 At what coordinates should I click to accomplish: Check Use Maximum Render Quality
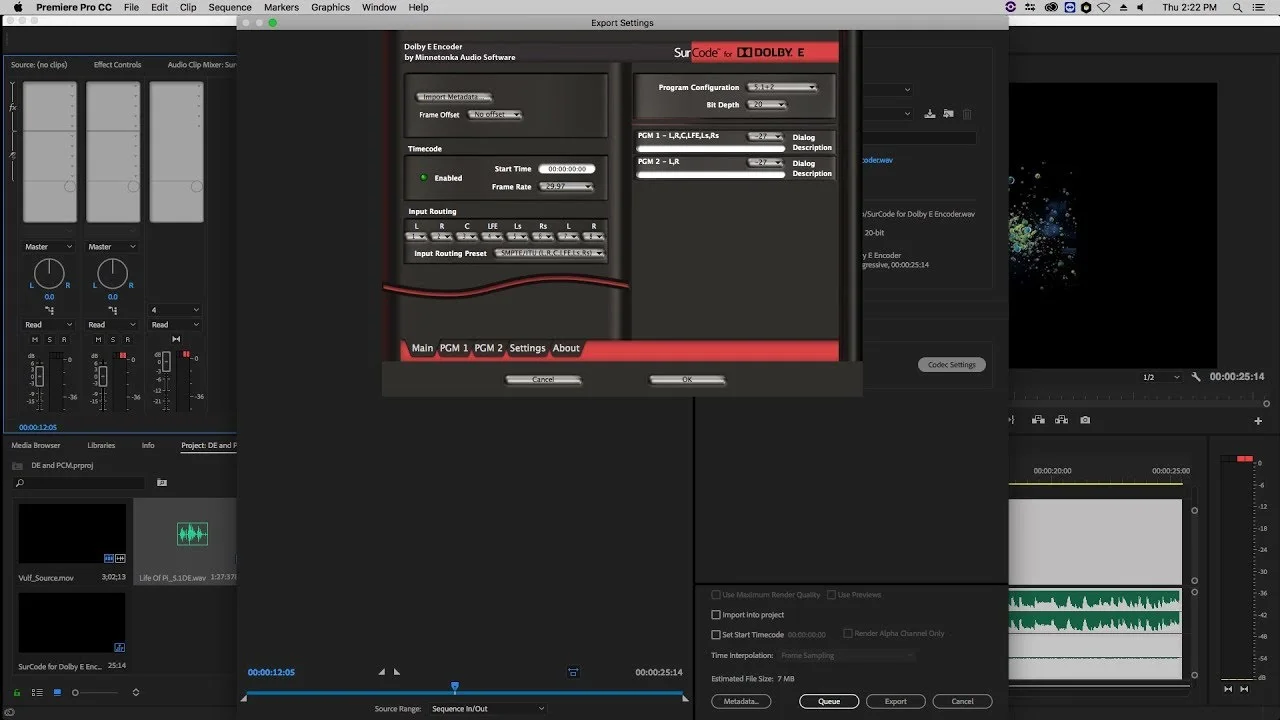715,595
